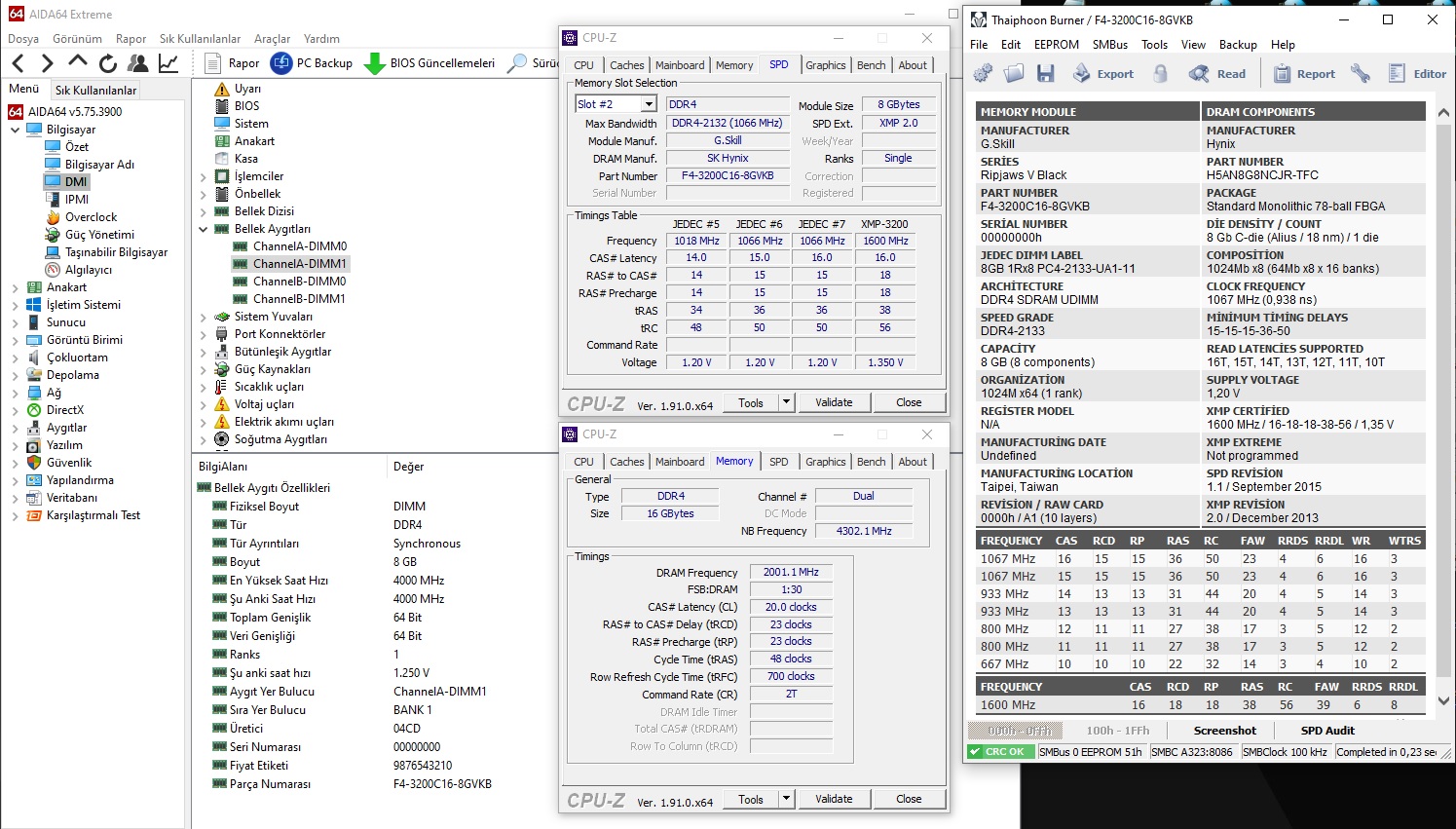Open the Araçlar menu

[x=272, y=39]
